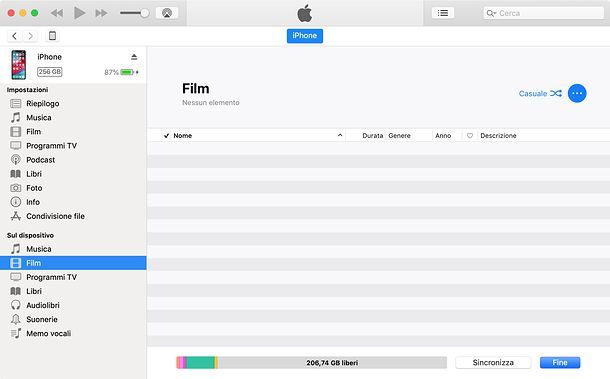Screen dimensions: 610x379
Task: Sort by Genere column
Action: pyautogui.click(x=400, y=135)
